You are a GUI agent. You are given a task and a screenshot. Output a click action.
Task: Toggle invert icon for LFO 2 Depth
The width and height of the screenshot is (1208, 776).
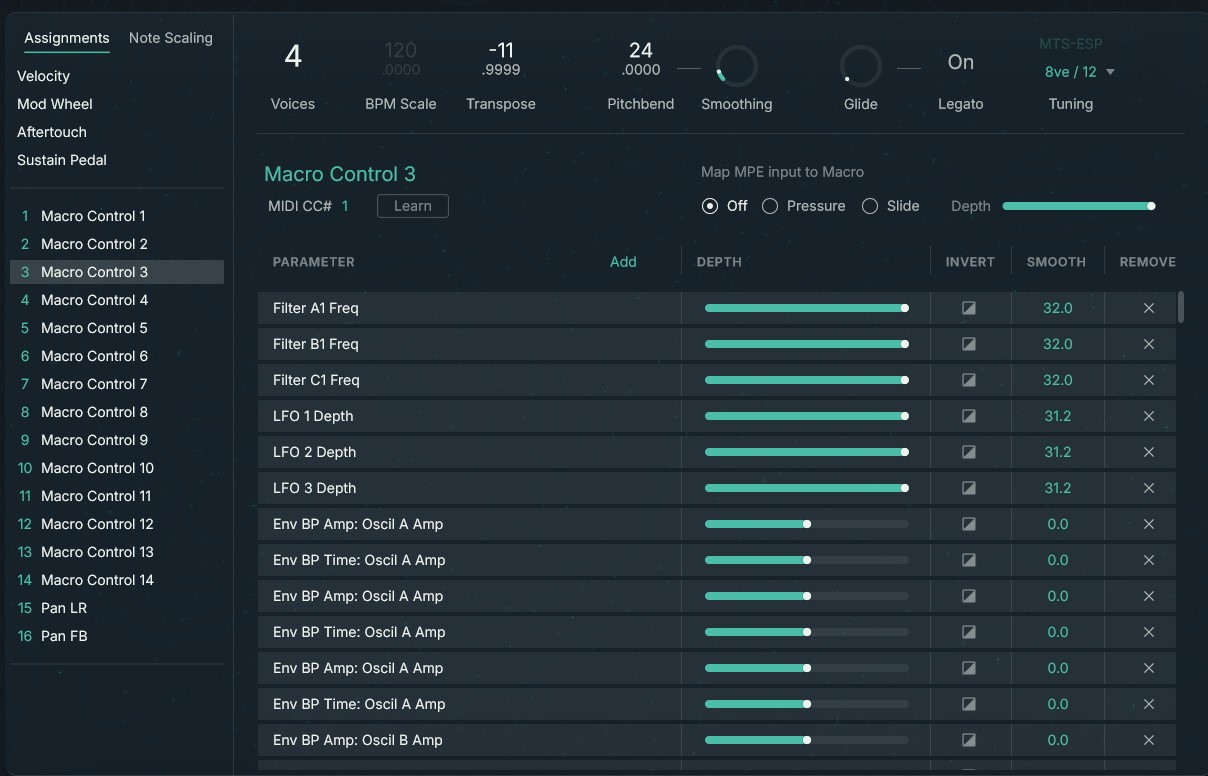click(968, 452)
